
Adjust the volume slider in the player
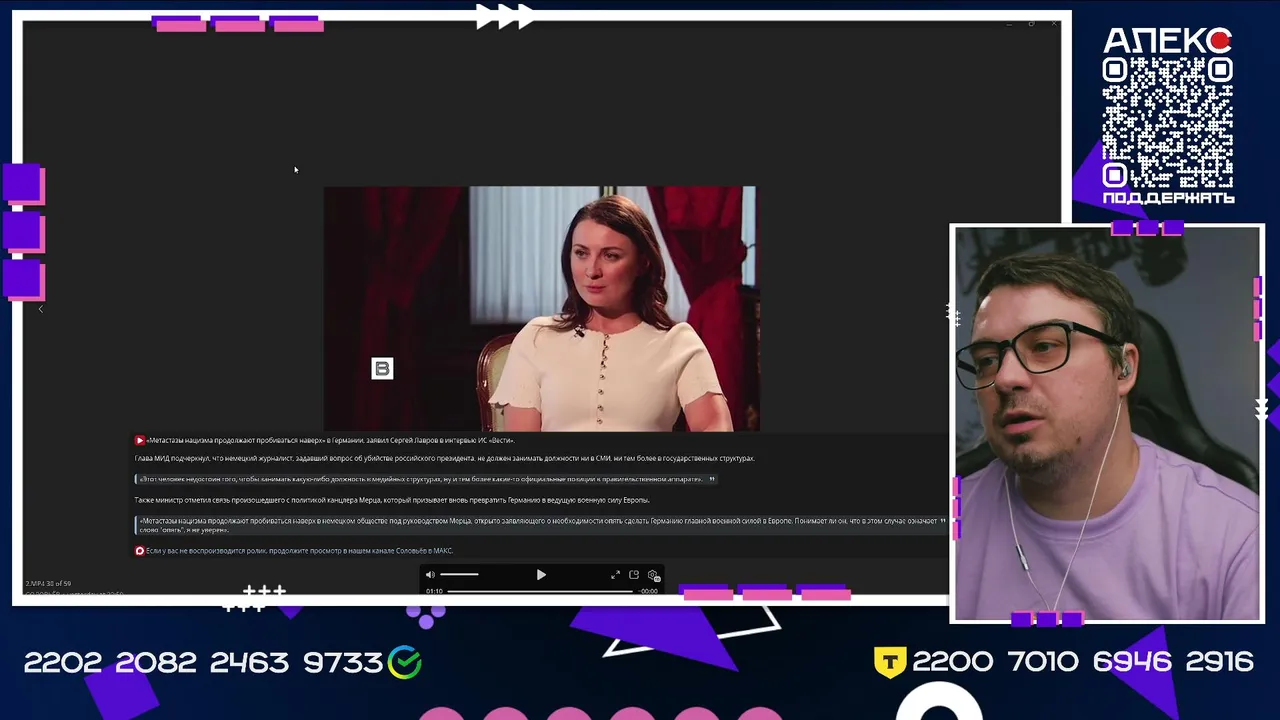tap(459, 575)
